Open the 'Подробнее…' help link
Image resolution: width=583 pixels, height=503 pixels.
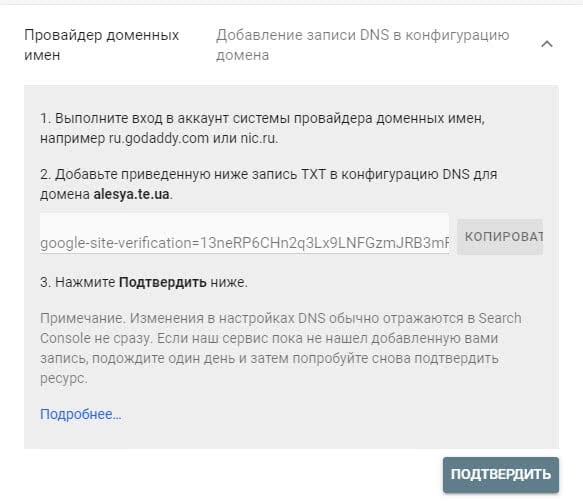click(x=81, y=414)
